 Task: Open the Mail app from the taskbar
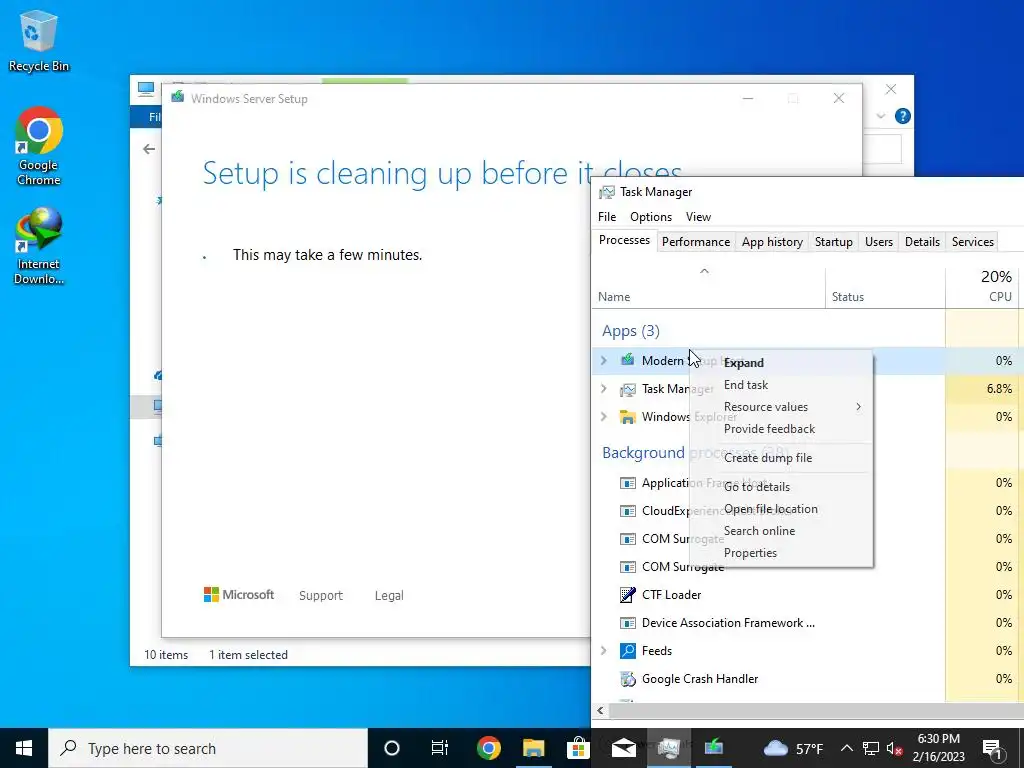(x=624, y=748)
